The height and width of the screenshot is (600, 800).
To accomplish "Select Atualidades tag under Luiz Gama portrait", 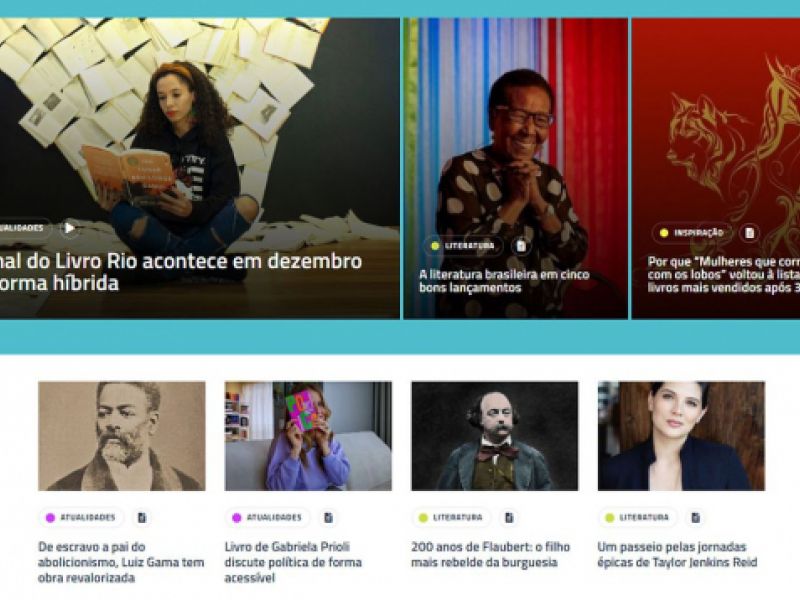I will coord(81,517).
